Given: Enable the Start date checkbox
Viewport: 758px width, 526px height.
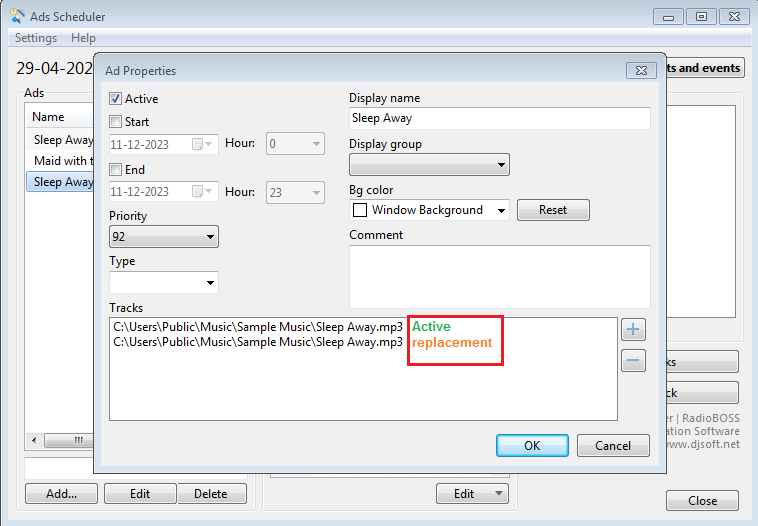Looking at the screenshot, I should 116,122.
